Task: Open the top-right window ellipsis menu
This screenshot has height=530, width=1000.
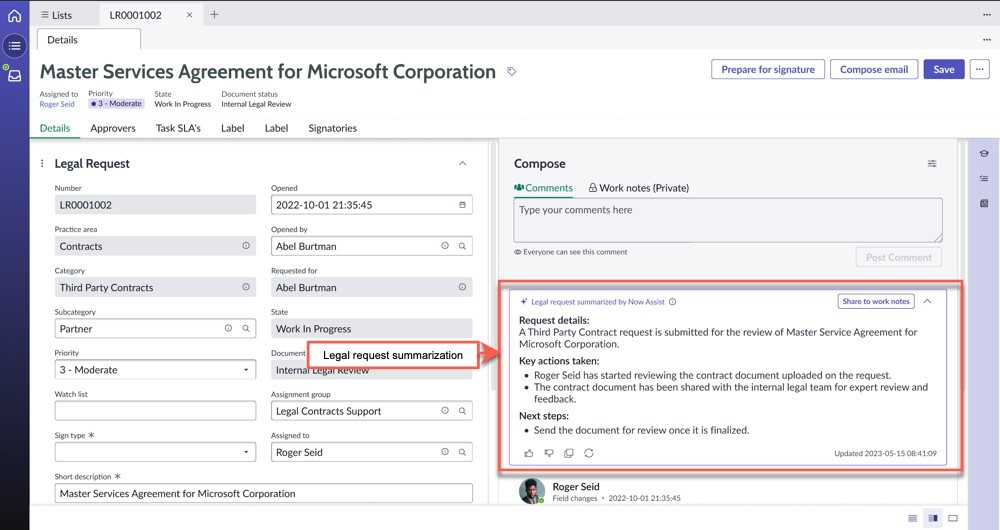Action: [987, 15]
